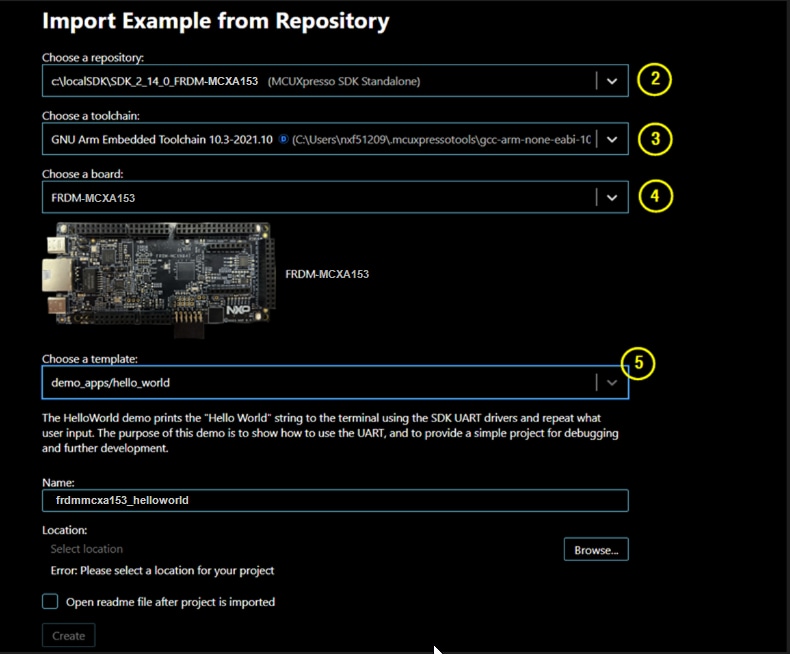Click the small blue icon beside toolchain version
Image resolution: width=790 pixels, height=654 pixels.
click(x=283, y=140)
